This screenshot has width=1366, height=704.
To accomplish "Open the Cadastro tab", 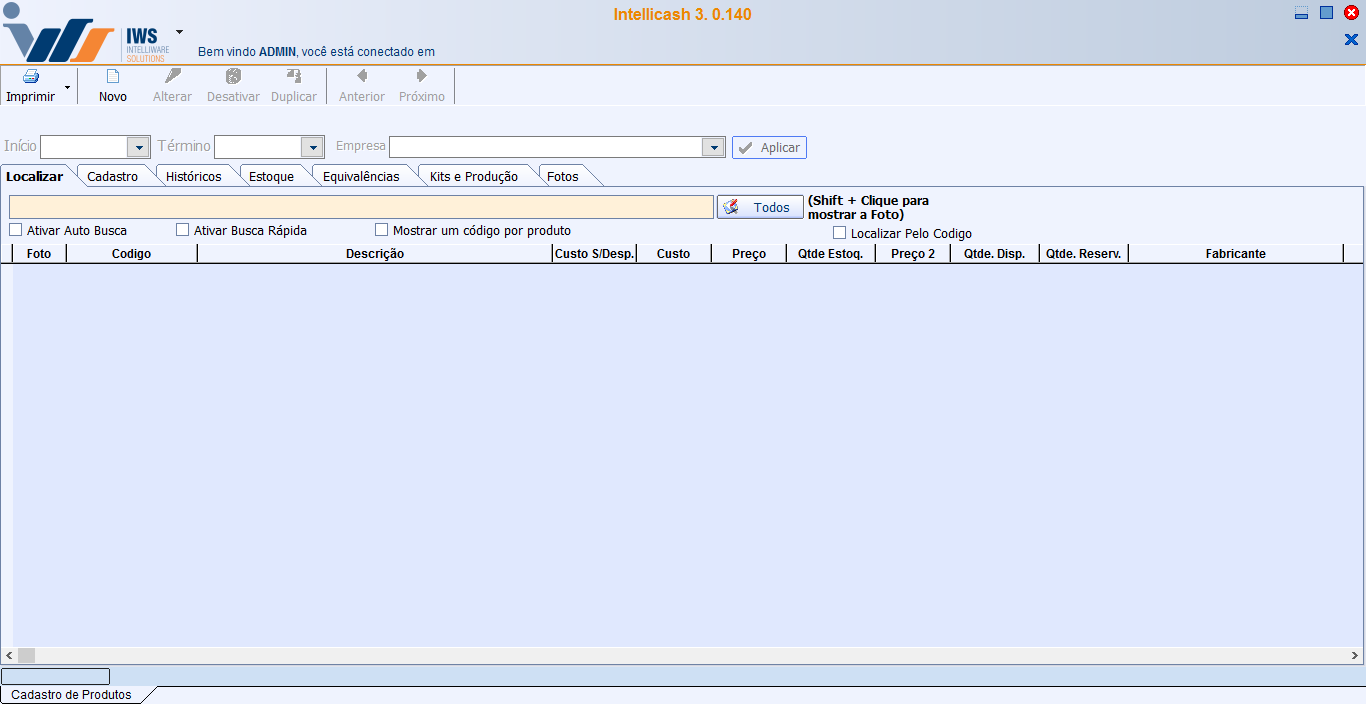I will [113, 176].
